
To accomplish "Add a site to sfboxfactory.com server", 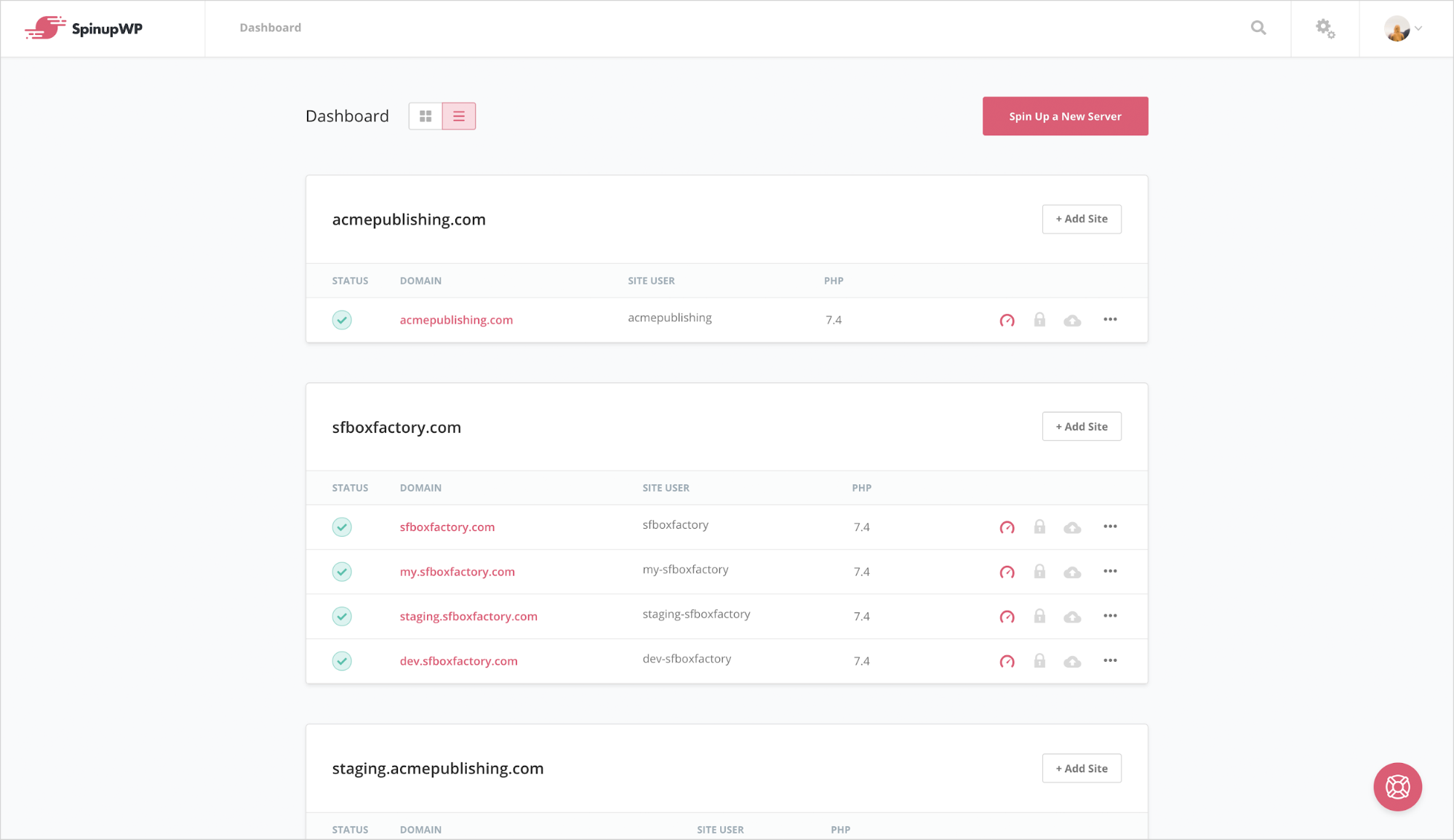I will [x=1082, y=426].
